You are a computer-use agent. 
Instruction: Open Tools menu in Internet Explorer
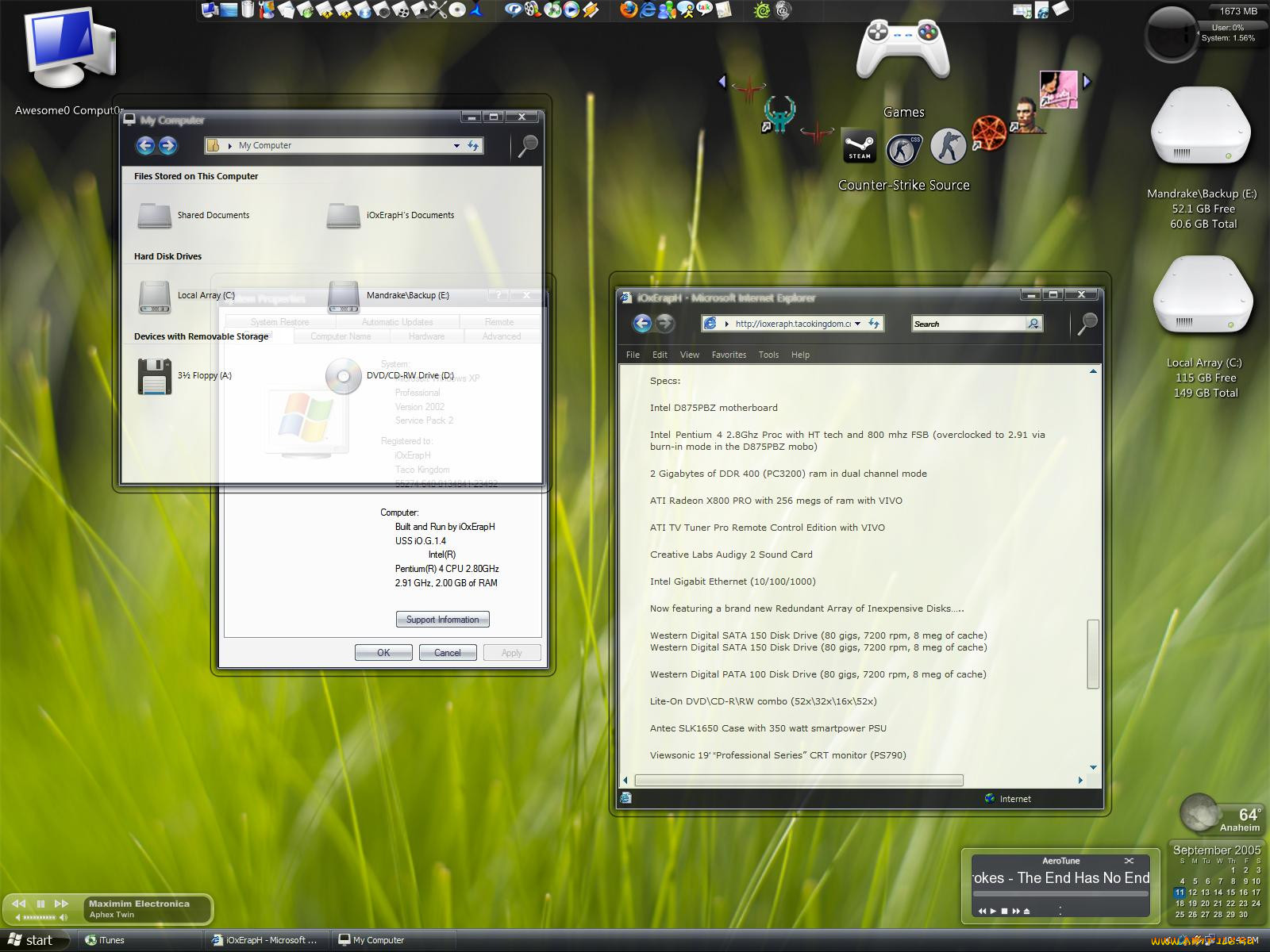768,355
